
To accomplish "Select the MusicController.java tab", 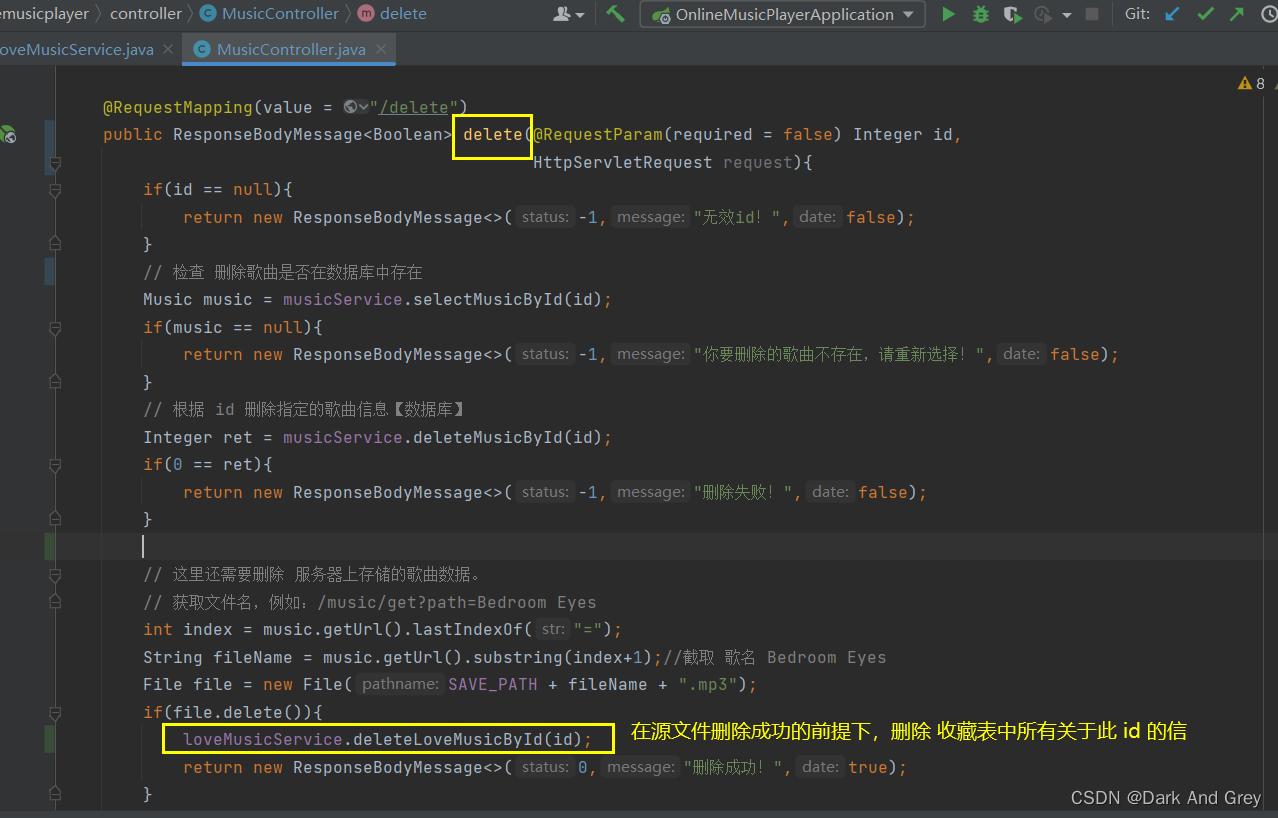I will pyautogui.click(x=289, y=49).
